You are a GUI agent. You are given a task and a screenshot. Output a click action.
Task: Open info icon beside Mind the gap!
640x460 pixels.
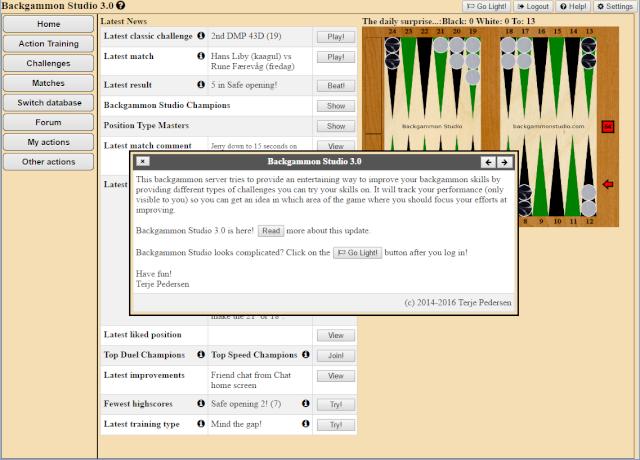click(x=306, y=424)
